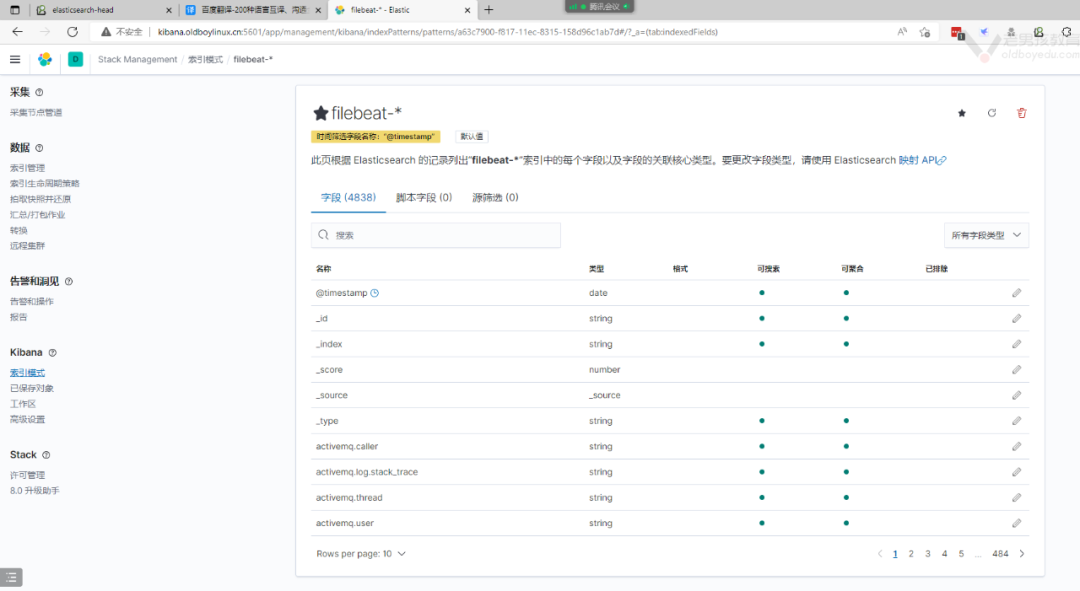Open 已保存对象 in the sidebar
1080x591 pixels.
(x=32, y=388)
